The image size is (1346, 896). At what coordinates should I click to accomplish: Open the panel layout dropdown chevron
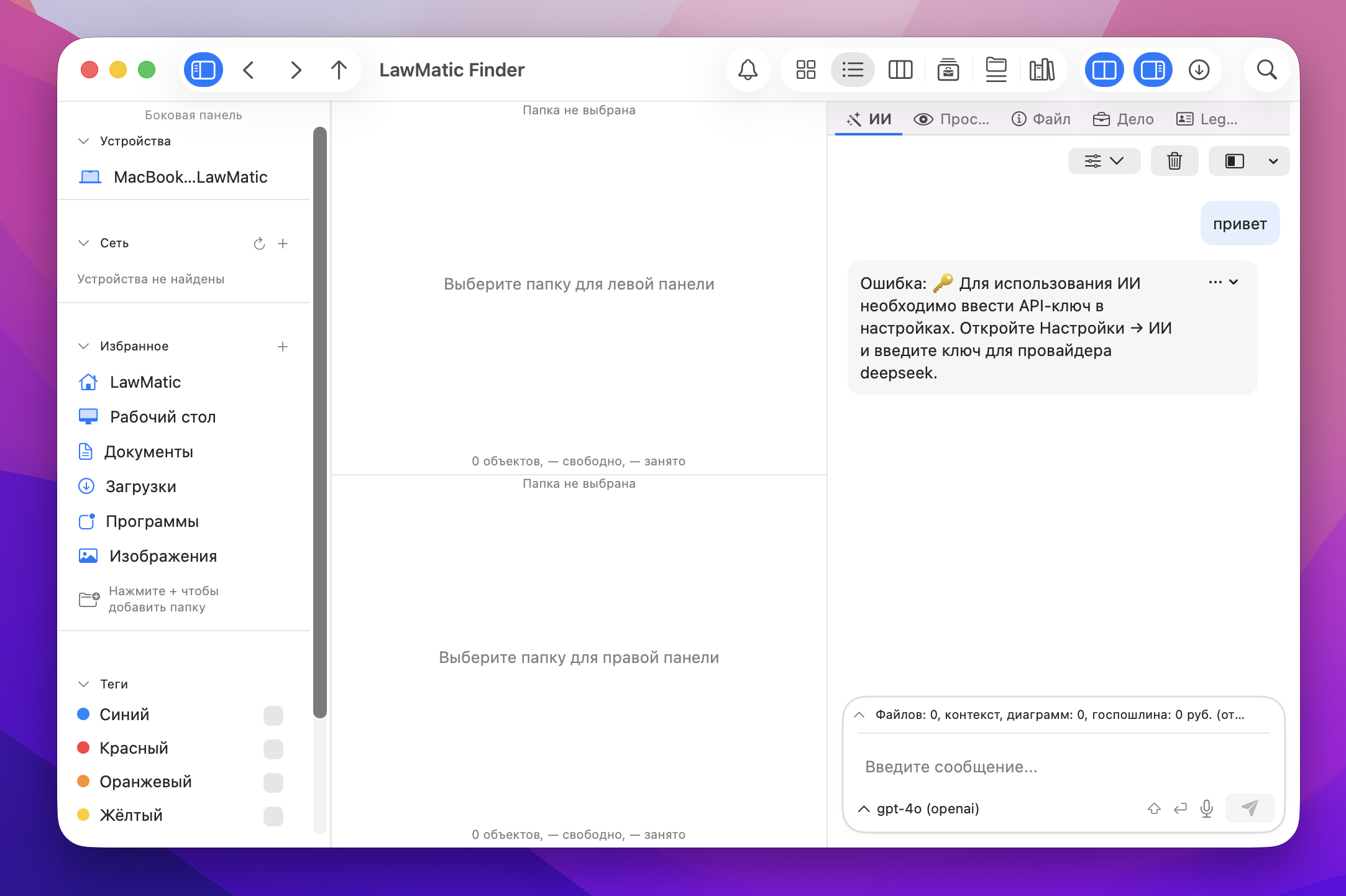point(1273,160)
